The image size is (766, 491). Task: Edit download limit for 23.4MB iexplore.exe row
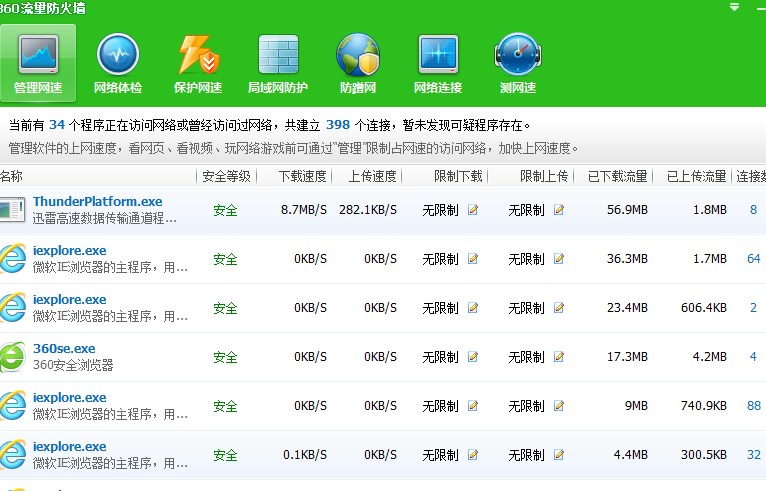(x=473, y=308)
